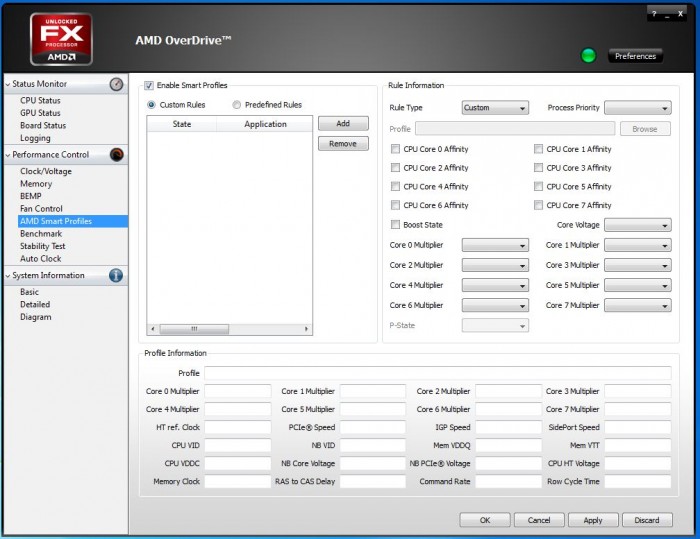Click the Preferences button
Viewport: 700px width, 539px height.
point(635,56)
